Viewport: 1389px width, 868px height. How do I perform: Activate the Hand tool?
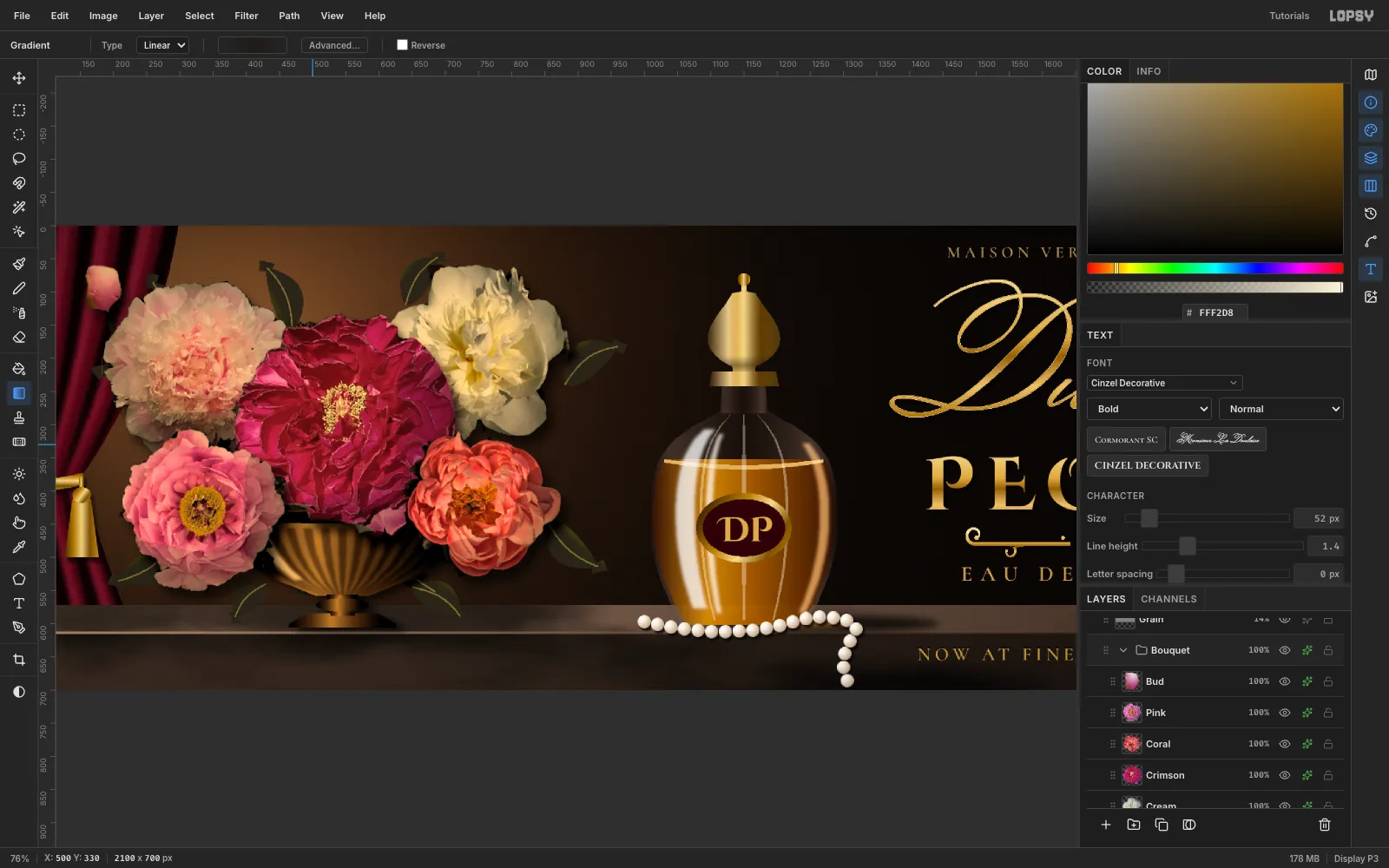[19, 523]
